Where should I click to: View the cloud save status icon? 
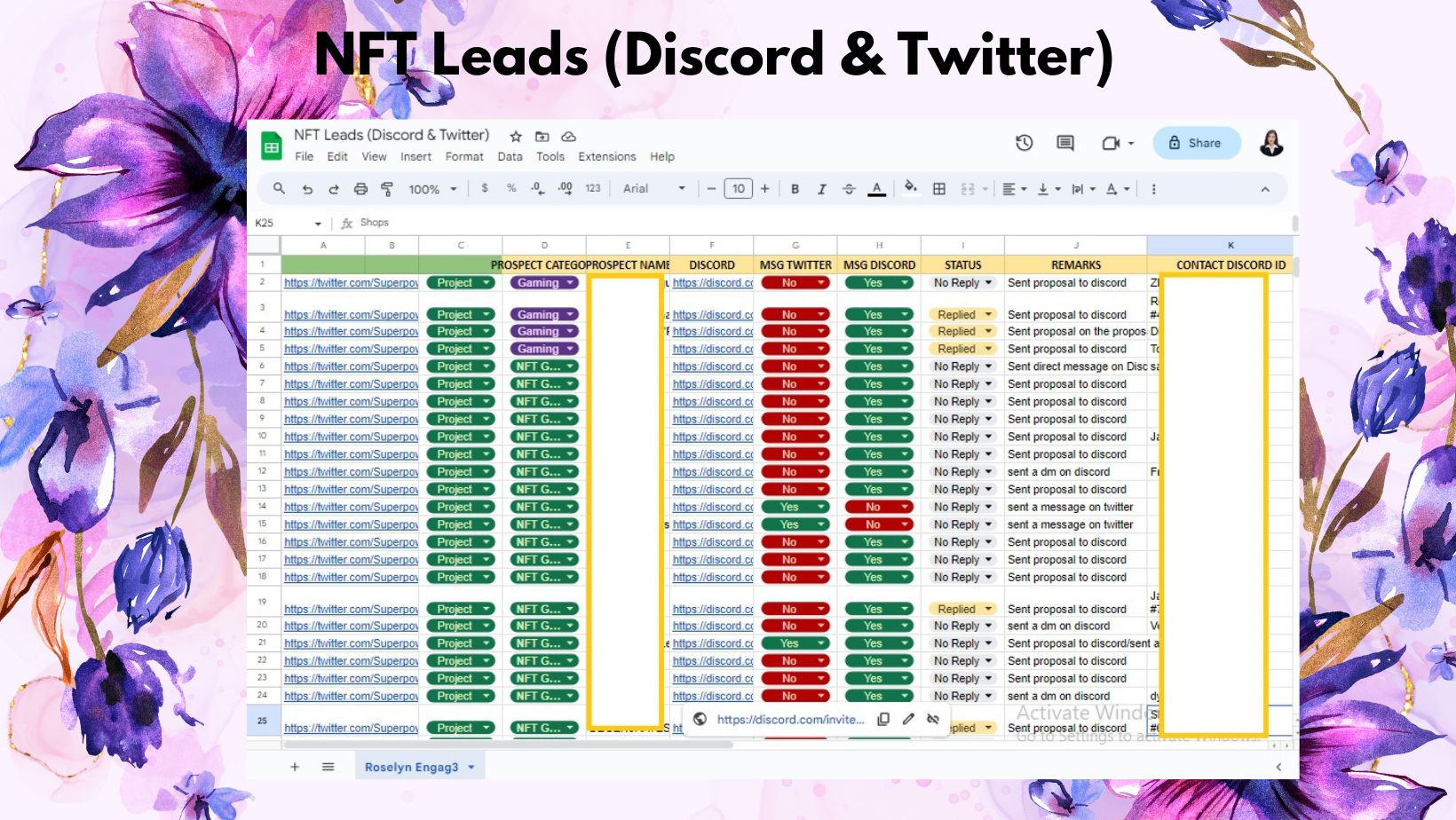click(x=569, y=136)
